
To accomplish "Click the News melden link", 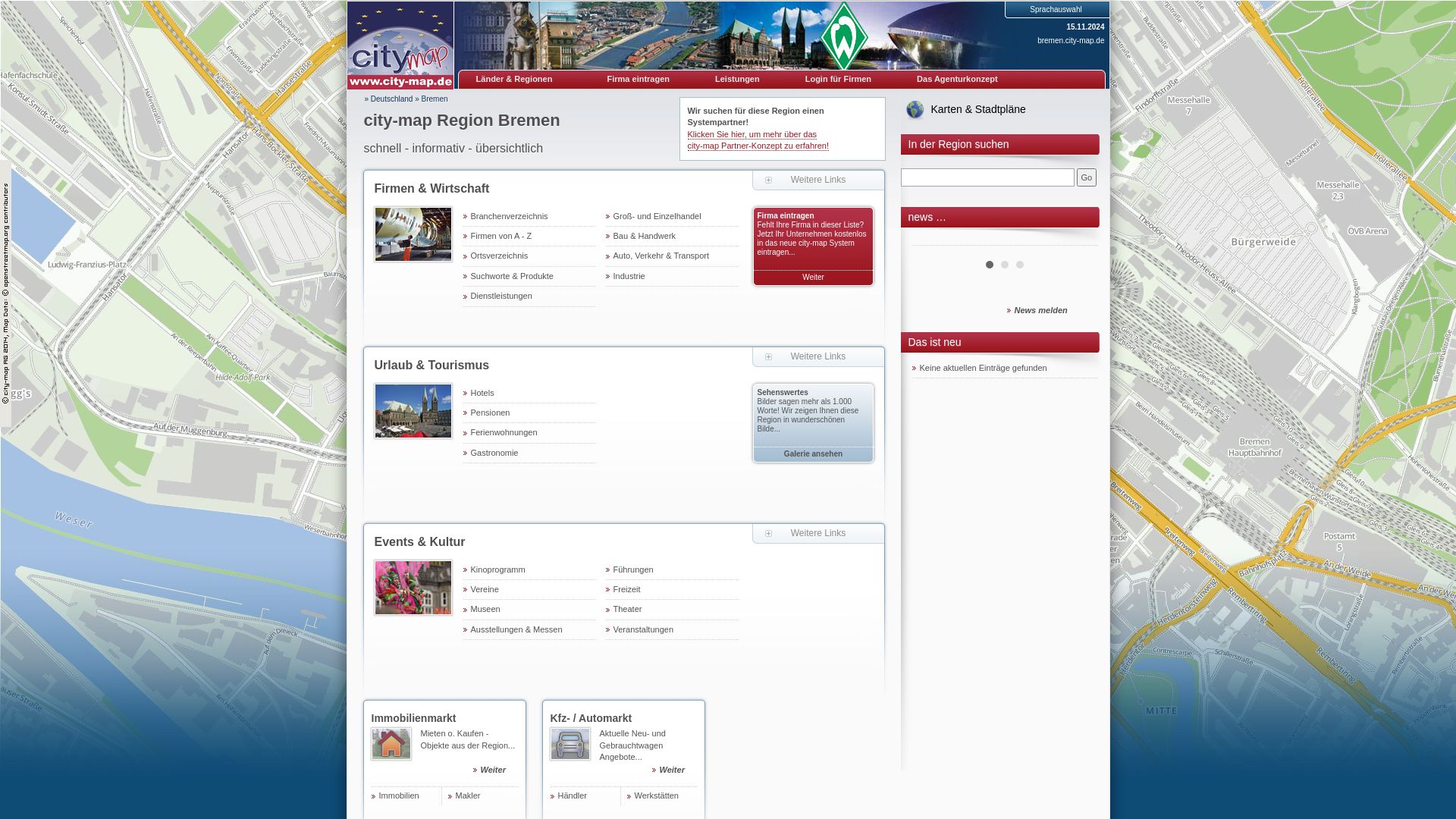I will [x=1040, y=310].
